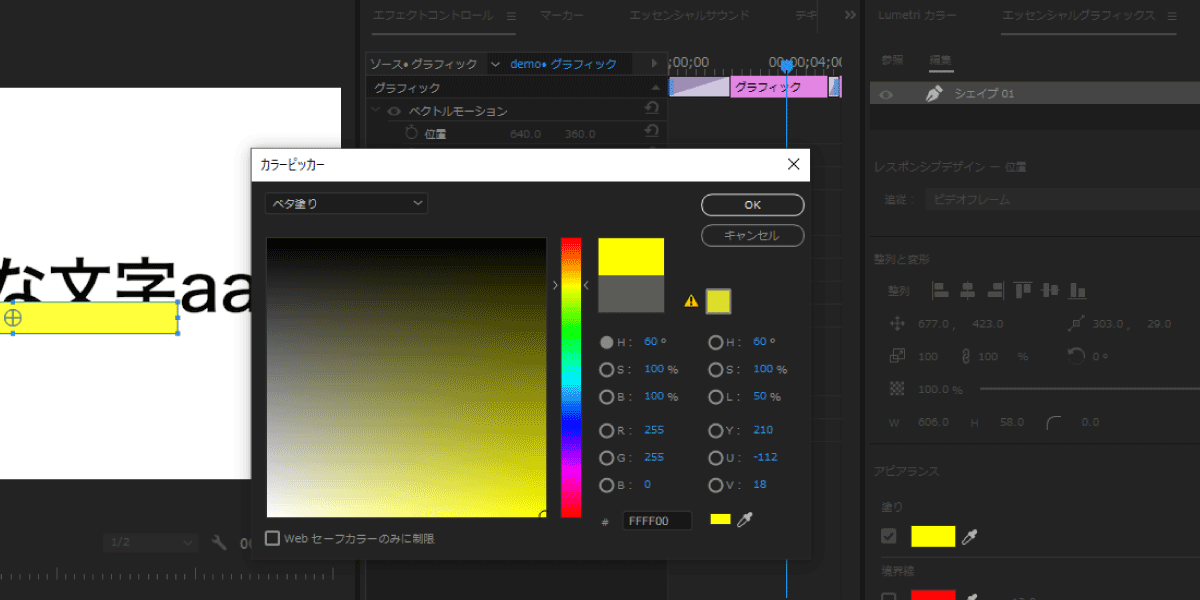Select the S radio button in HSB

pos(606,369)
